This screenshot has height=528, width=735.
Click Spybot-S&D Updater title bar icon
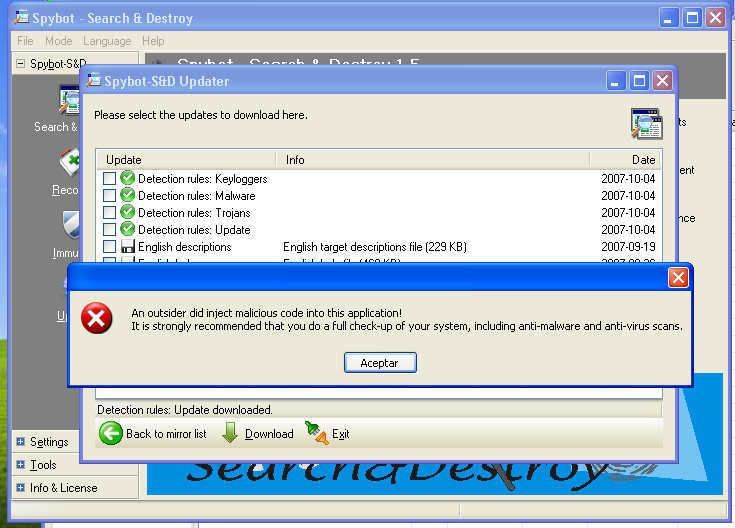[x=94, y=80]
